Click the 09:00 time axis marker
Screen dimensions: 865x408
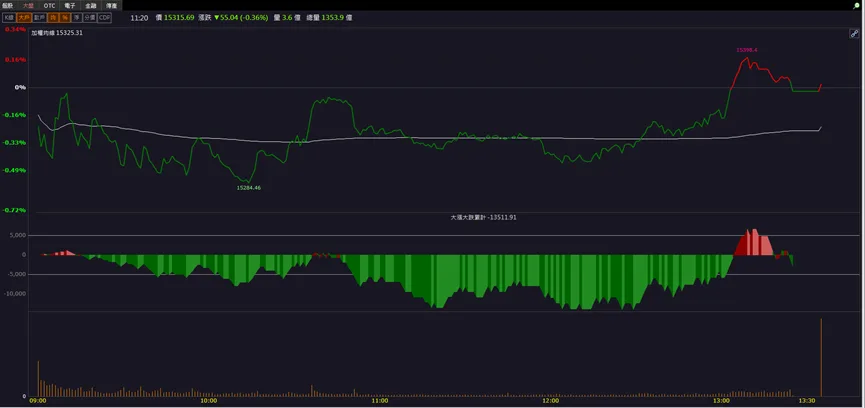38,401
